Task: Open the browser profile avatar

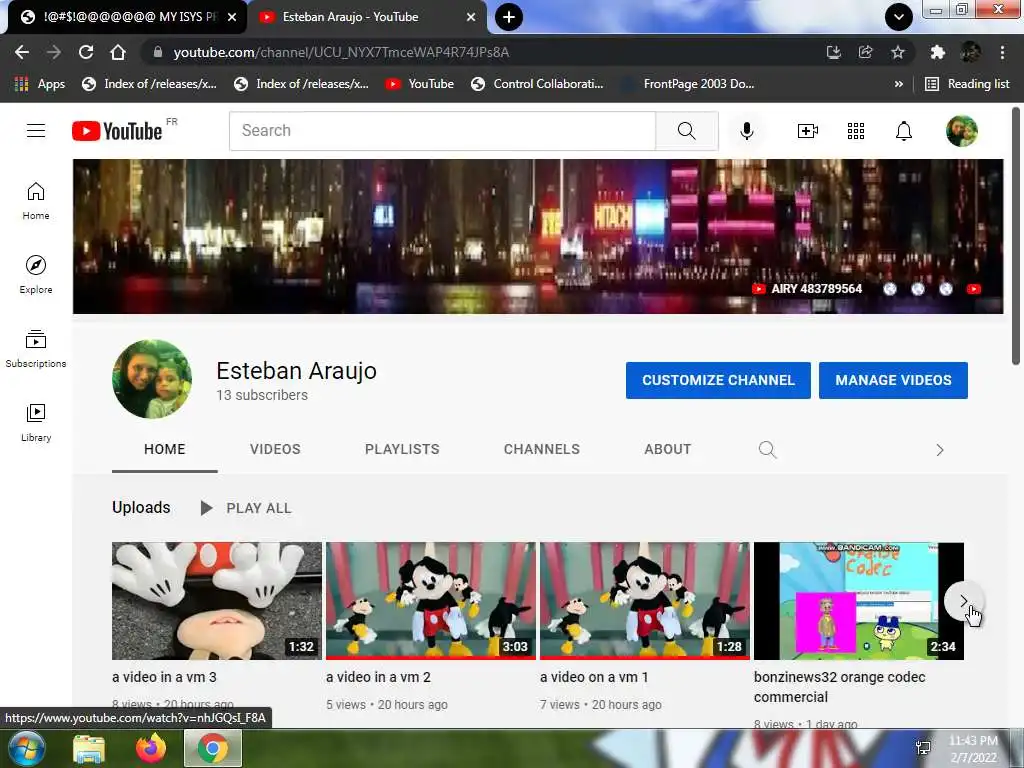Action: click(x=970, y=52)
